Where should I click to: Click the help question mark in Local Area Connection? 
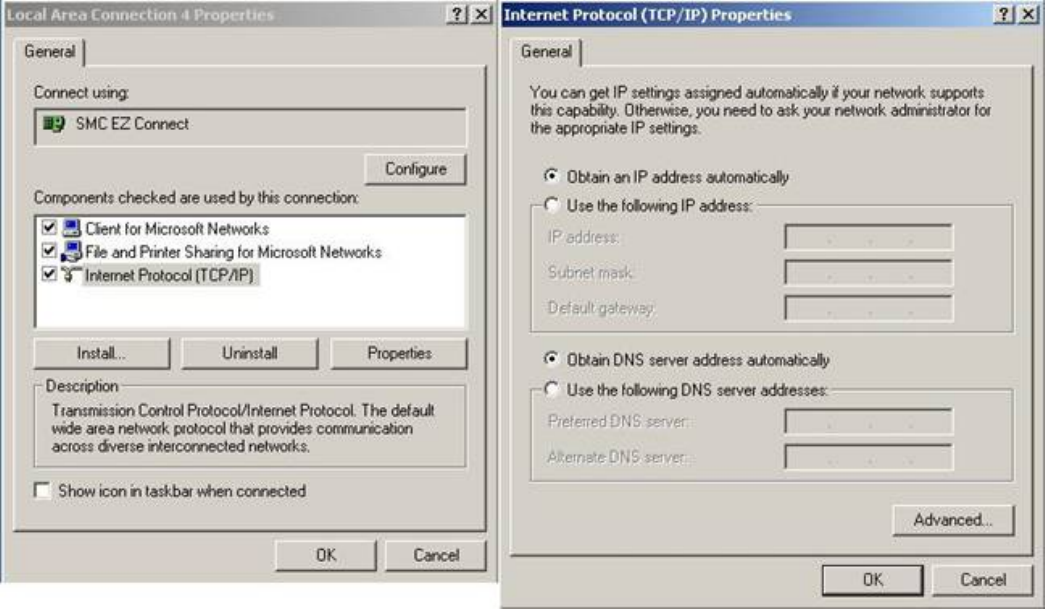[457, 15]
